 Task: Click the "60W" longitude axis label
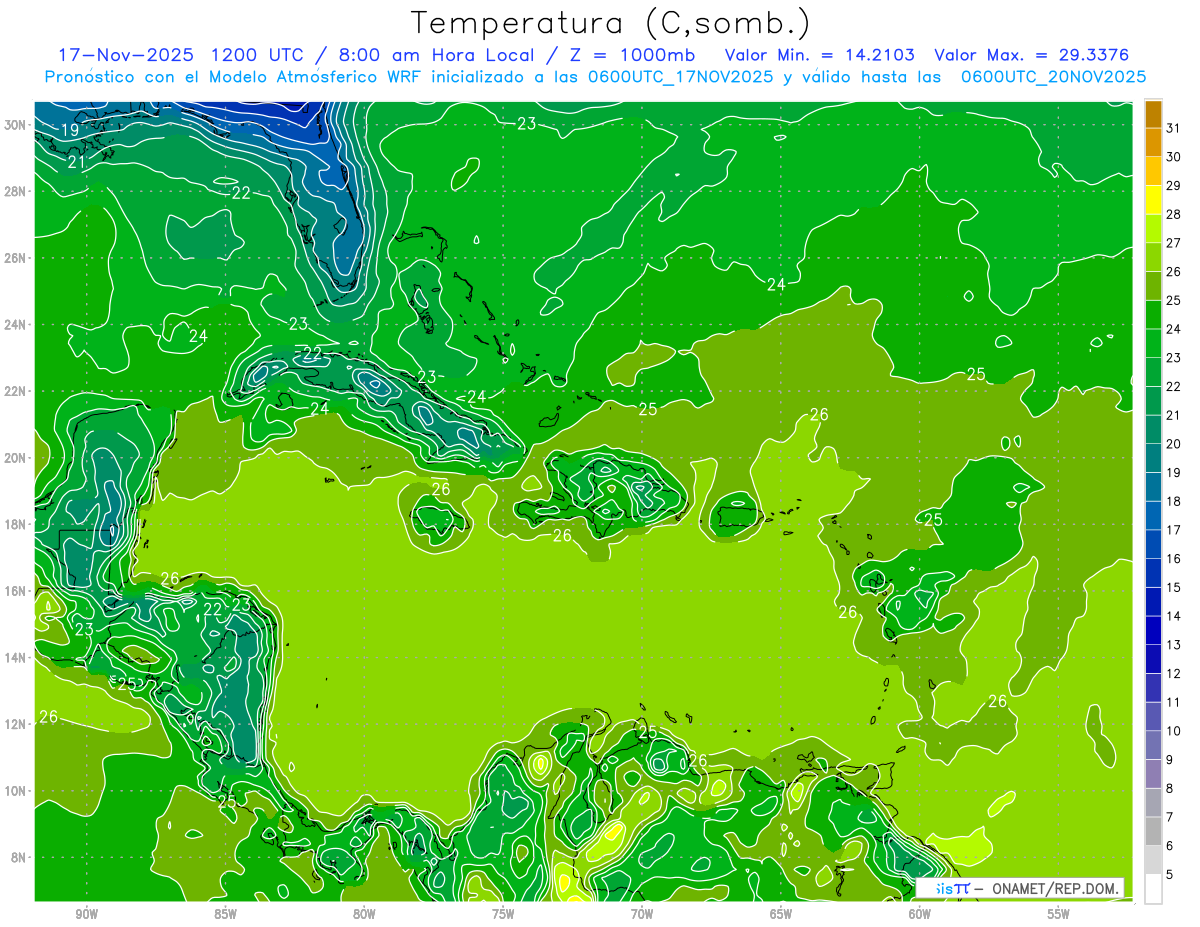pos(920,914)
